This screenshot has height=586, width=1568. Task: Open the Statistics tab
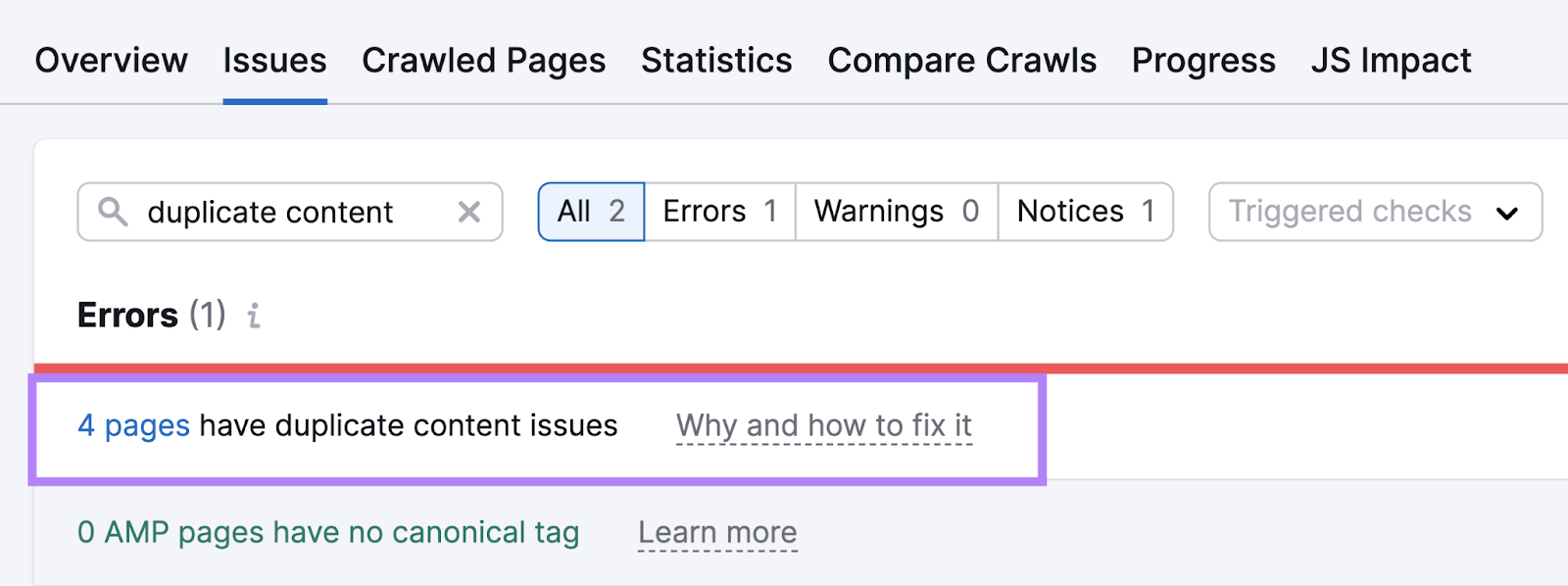tap(716, 61)
